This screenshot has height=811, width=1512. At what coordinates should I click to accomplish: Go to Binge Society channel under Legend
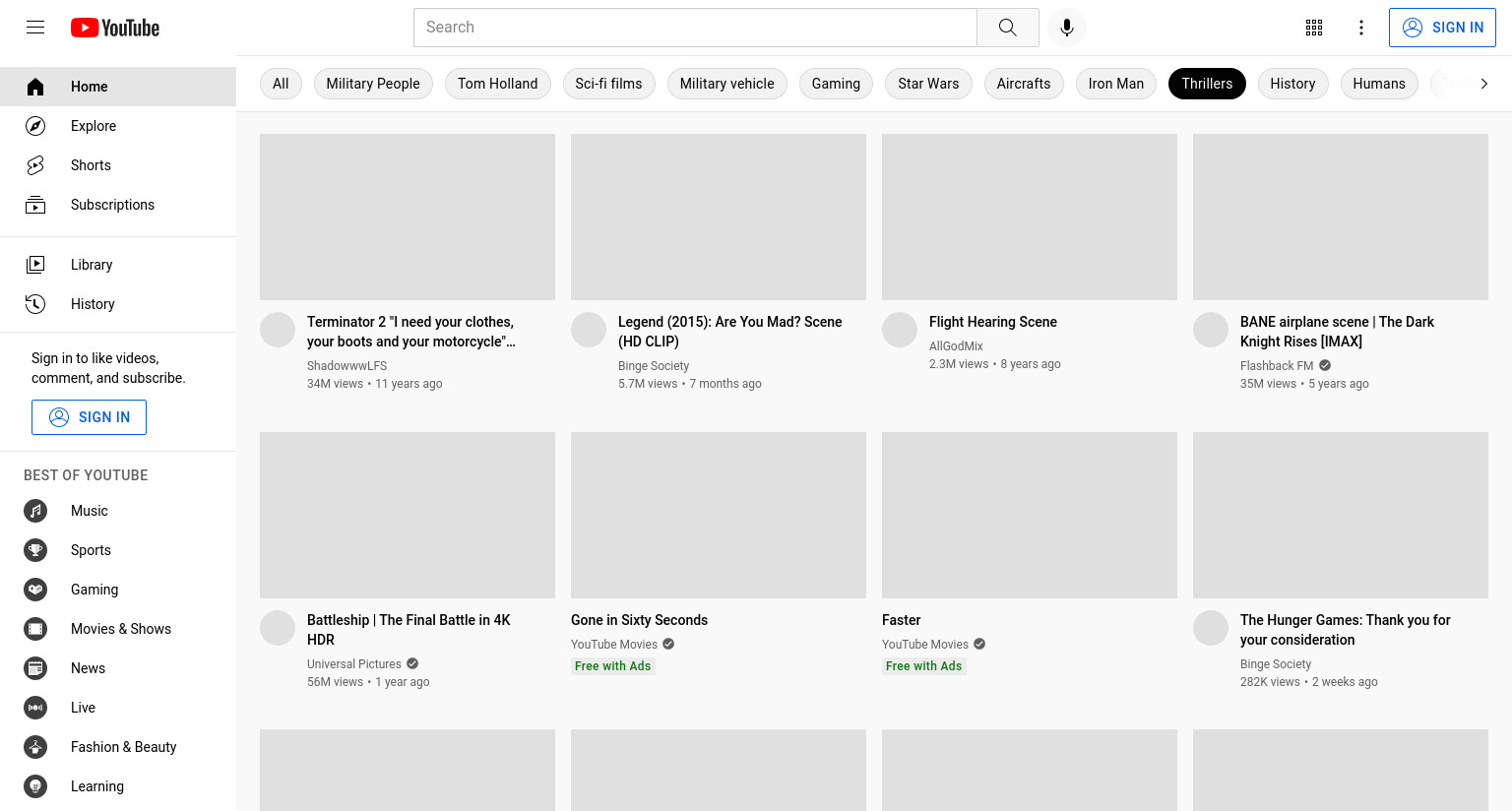click(x=654, y=366)
